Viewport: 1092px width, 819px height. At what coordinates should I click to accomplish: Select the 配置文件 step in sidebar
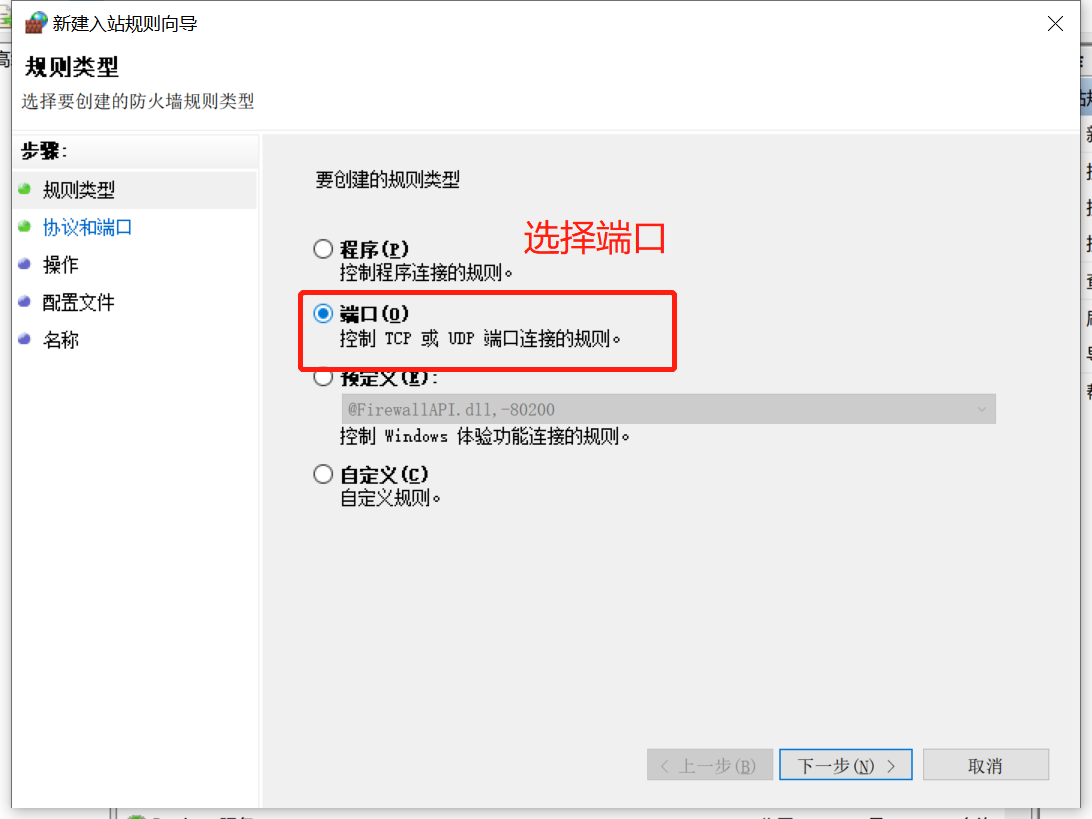tap(79, 302)
